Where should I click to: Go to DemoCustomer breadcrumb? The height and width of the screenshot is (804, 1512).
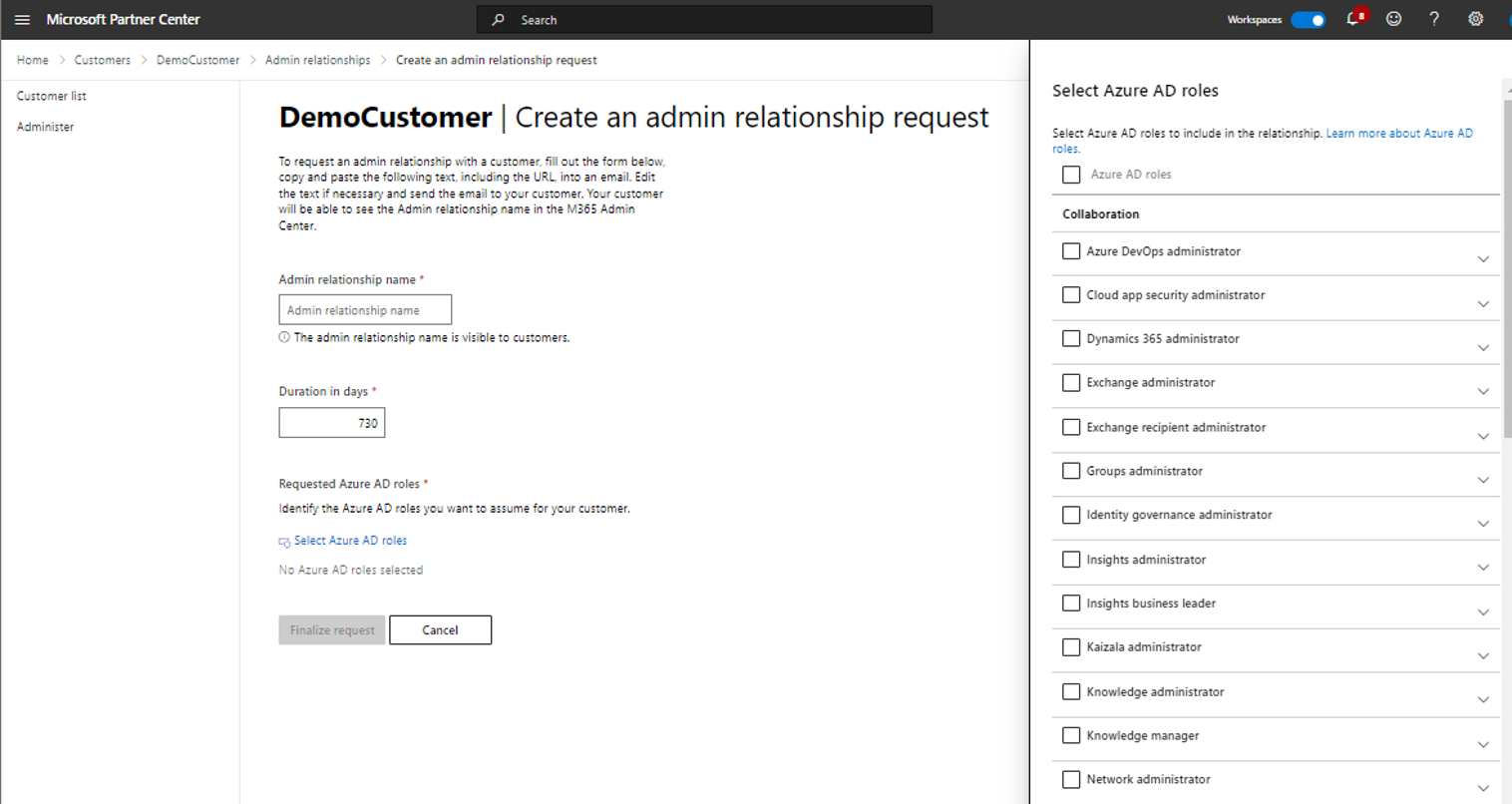click(197, 60)
